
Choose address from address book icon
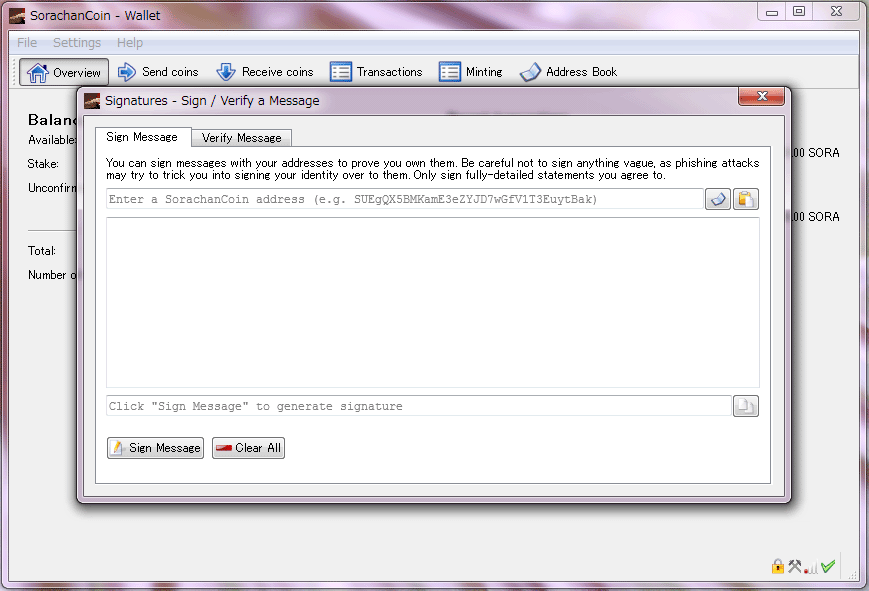718,199
